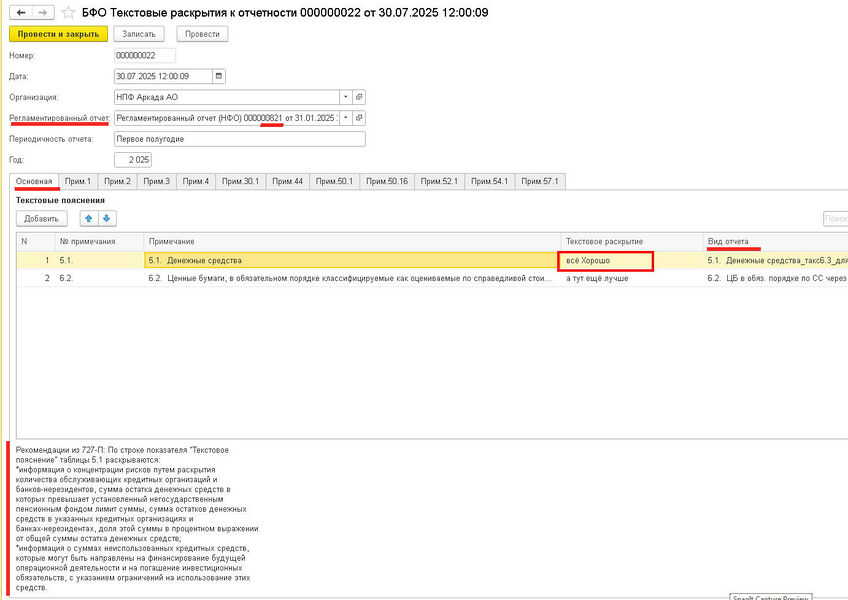Open the regulated report via its open icon
The height and width of the screenshot is (600, 848).
360,118
